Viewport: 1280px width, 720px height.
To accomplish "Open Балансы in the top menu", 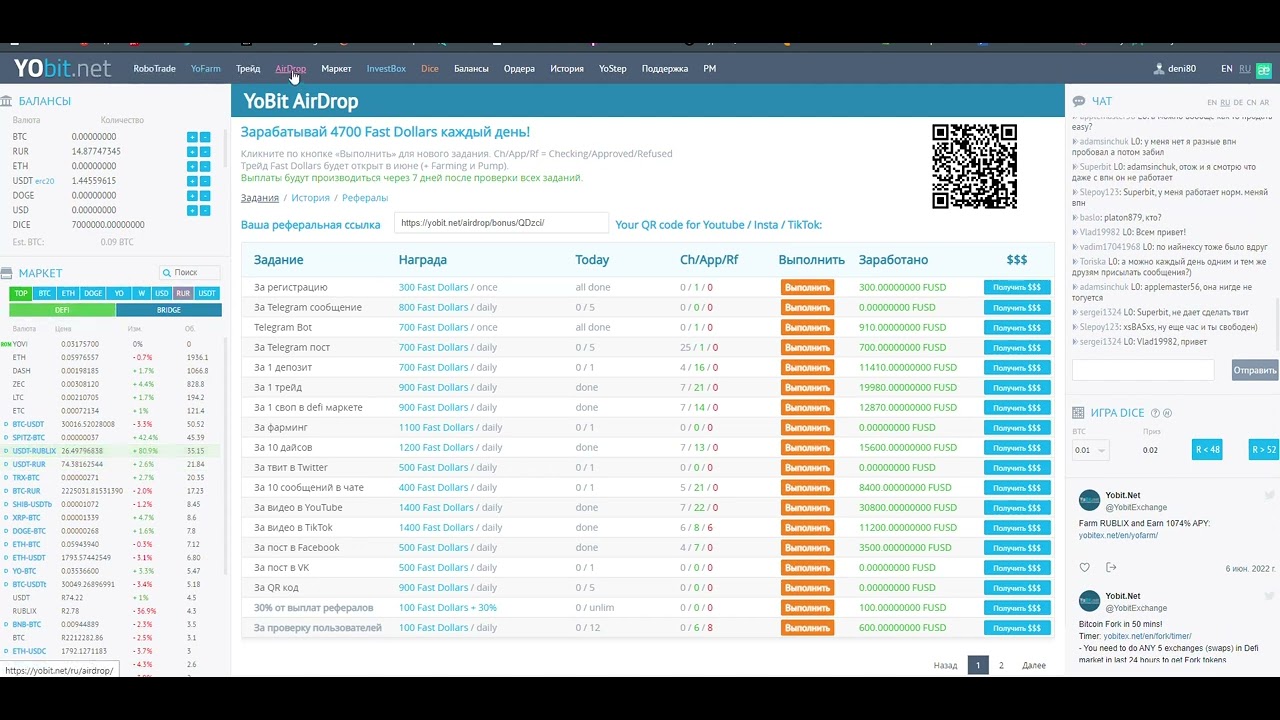I will point(471,69).
